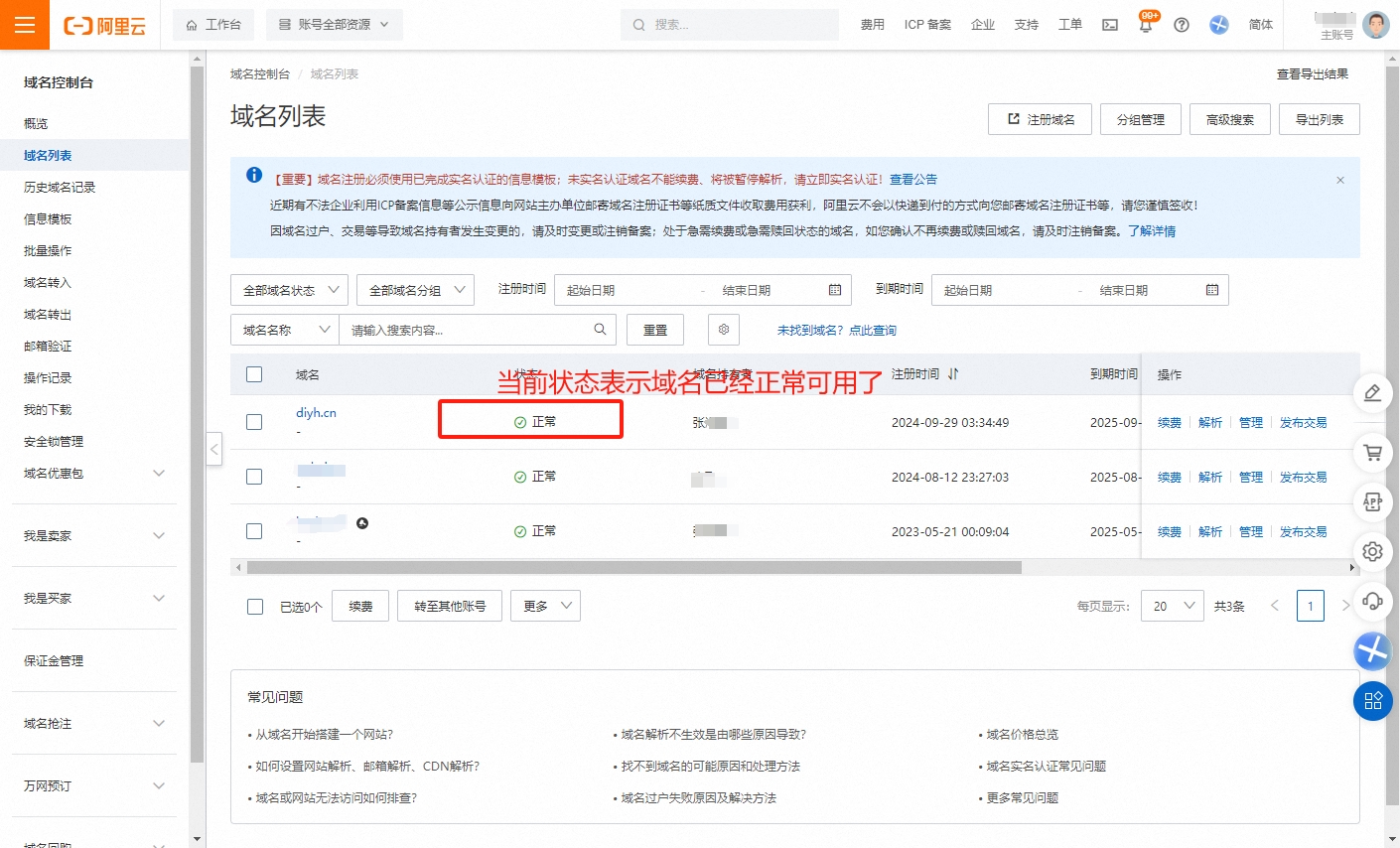The height and width of the screenshot is (848, 1400).
Task: Open the shopping cart icon
Action: coord(1372,453)
